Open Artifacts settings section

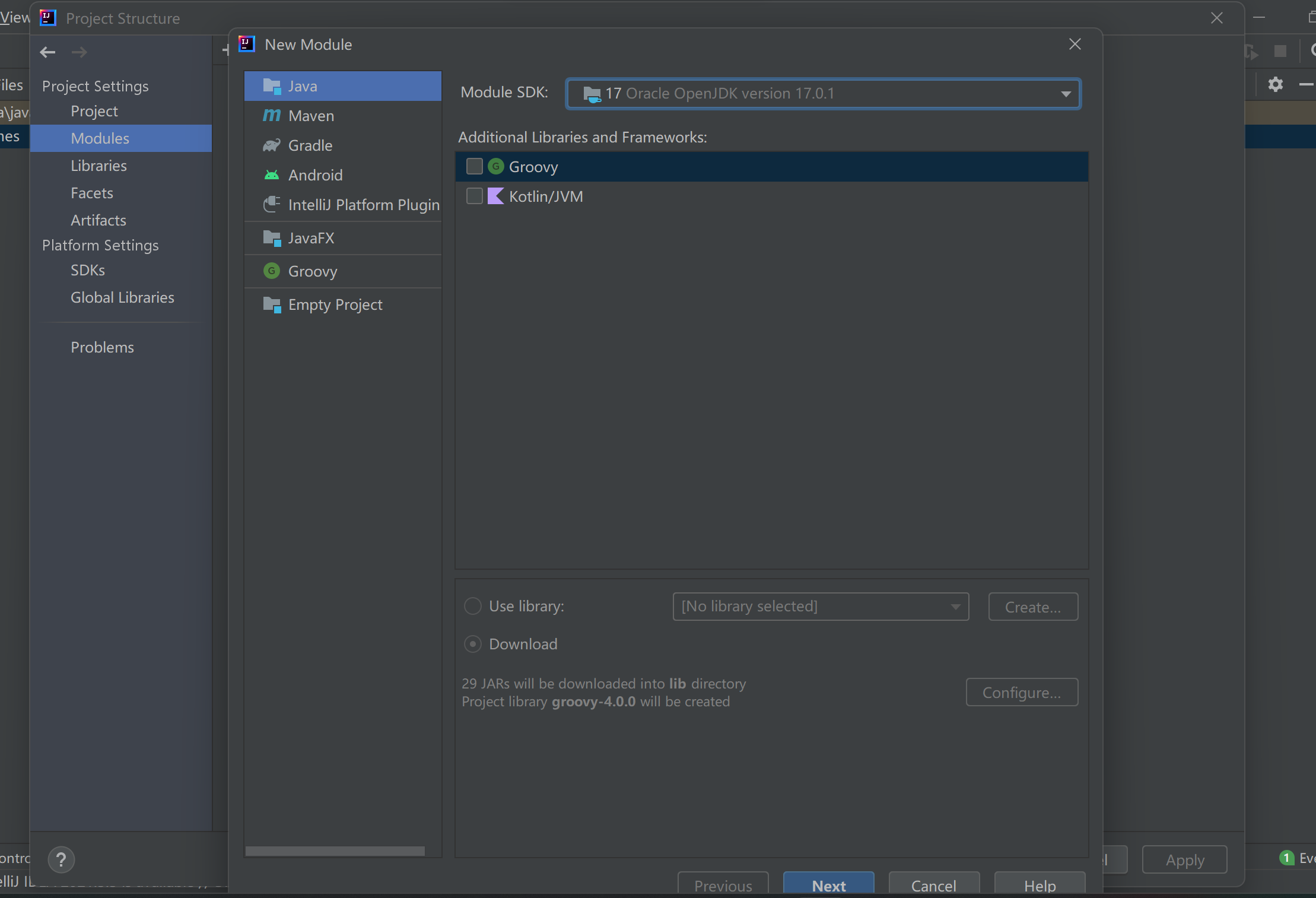98,220
